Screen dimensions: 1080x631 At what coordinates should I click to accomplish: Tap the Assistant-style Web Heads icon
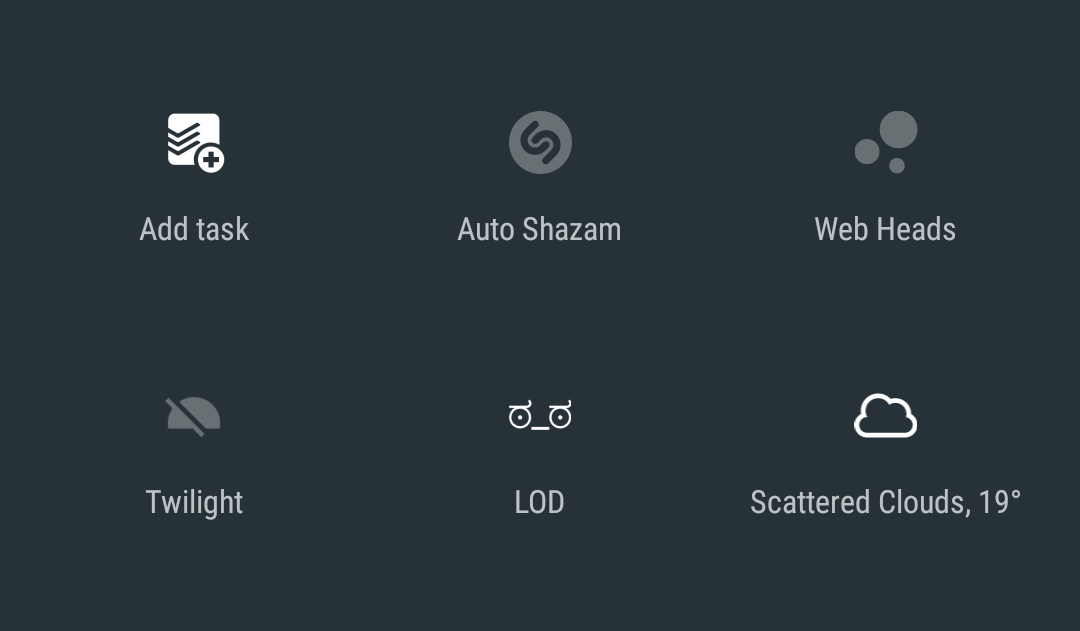click(x=884, y=142)
